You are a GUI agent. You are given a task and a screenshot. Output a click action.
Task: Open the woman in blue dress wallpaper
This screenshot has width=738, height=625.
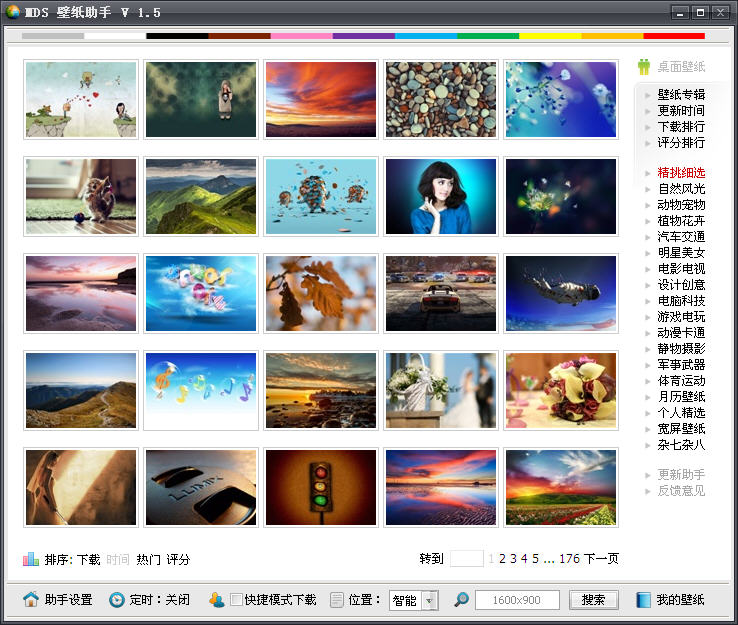click(441, 196)
